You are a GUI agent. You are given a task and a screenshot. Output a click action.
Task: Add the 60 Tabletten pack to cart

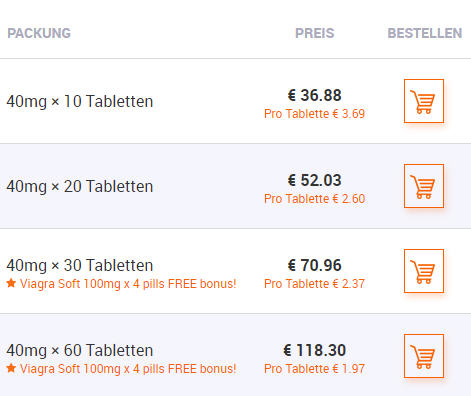tap(424, 356)
